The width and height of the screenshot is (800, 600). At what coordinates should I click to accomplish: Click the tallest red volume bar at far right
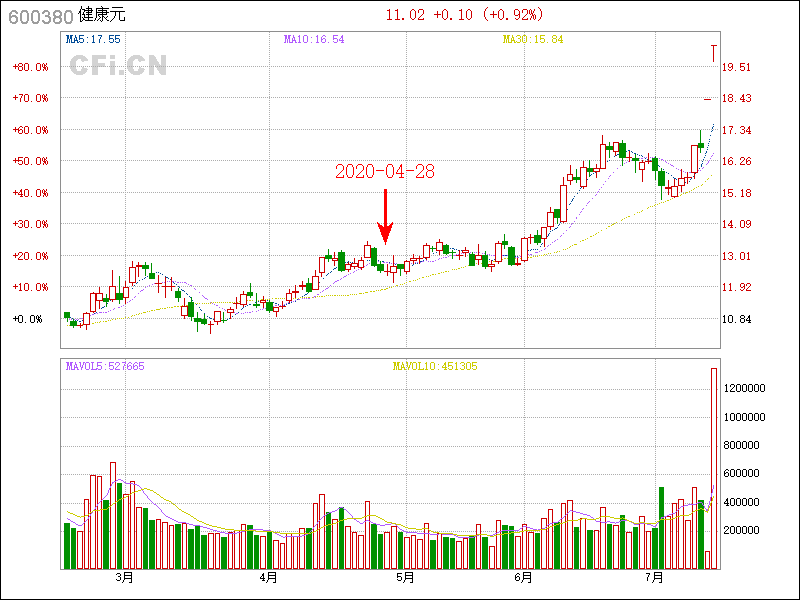714,468
